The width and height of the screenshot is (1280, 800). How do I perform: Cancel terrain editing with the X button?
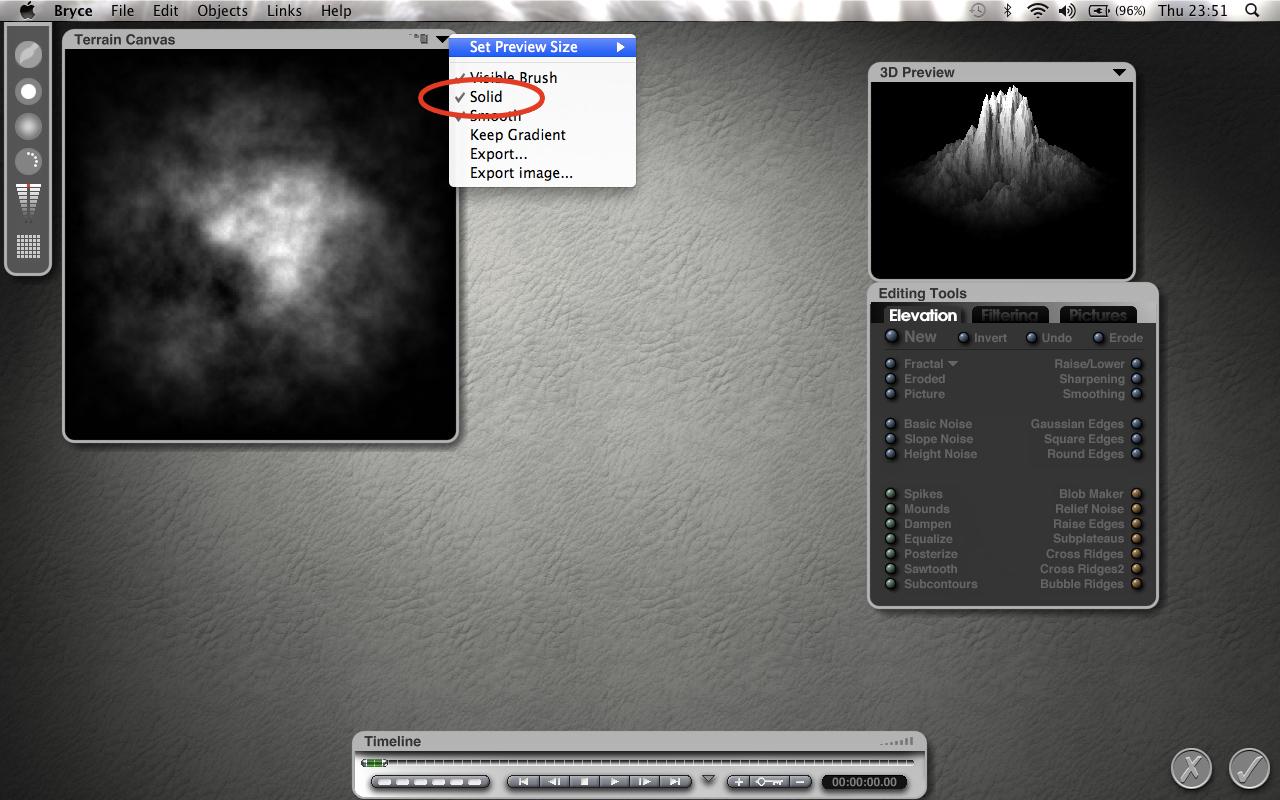1191,768
